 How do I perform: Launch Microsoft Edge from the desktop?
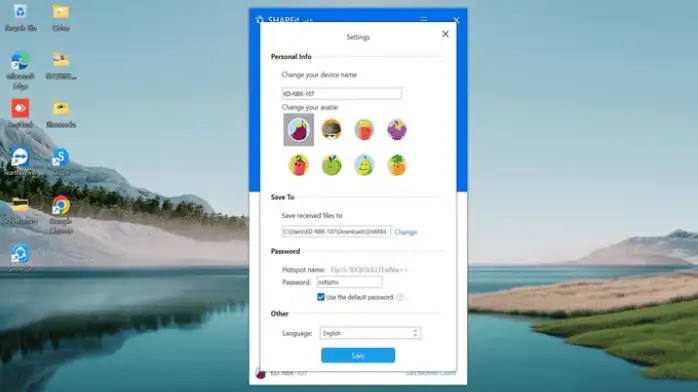pyautogui.click(x=20, y=70)
